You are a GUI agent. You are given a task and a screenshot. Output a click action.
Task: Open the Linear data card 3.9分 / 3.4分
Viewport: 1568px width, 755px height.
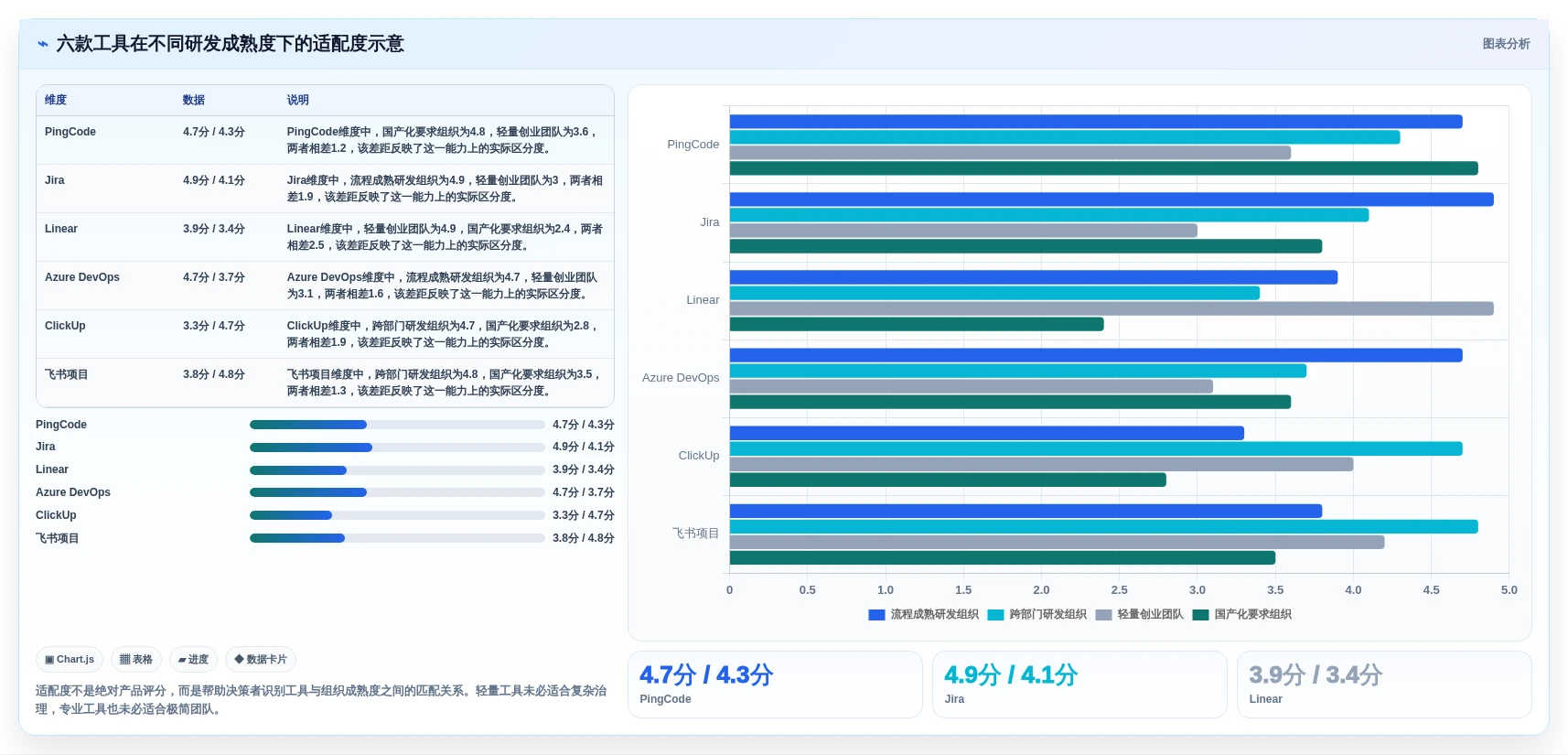coord(1384,685)
